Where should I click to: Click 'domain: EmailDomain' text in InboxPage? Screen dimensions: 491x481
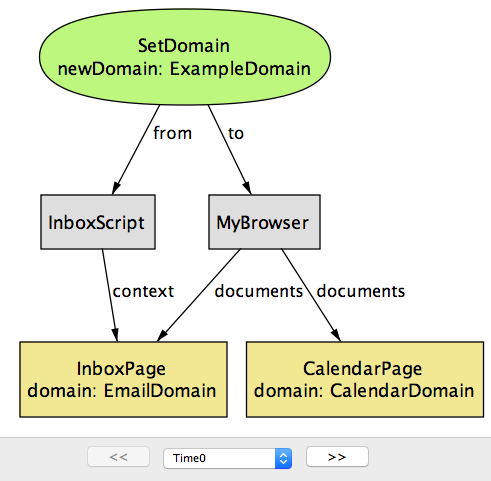[122, 391]
